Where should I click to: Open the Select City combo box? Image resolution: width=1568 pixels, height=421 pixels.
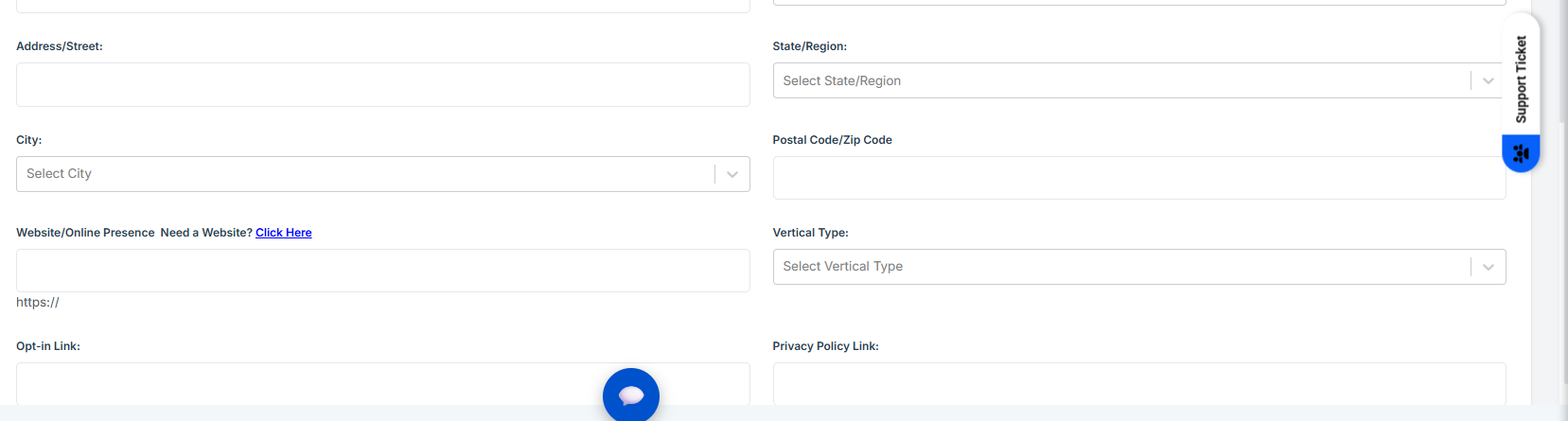click(x=360, y=174)
